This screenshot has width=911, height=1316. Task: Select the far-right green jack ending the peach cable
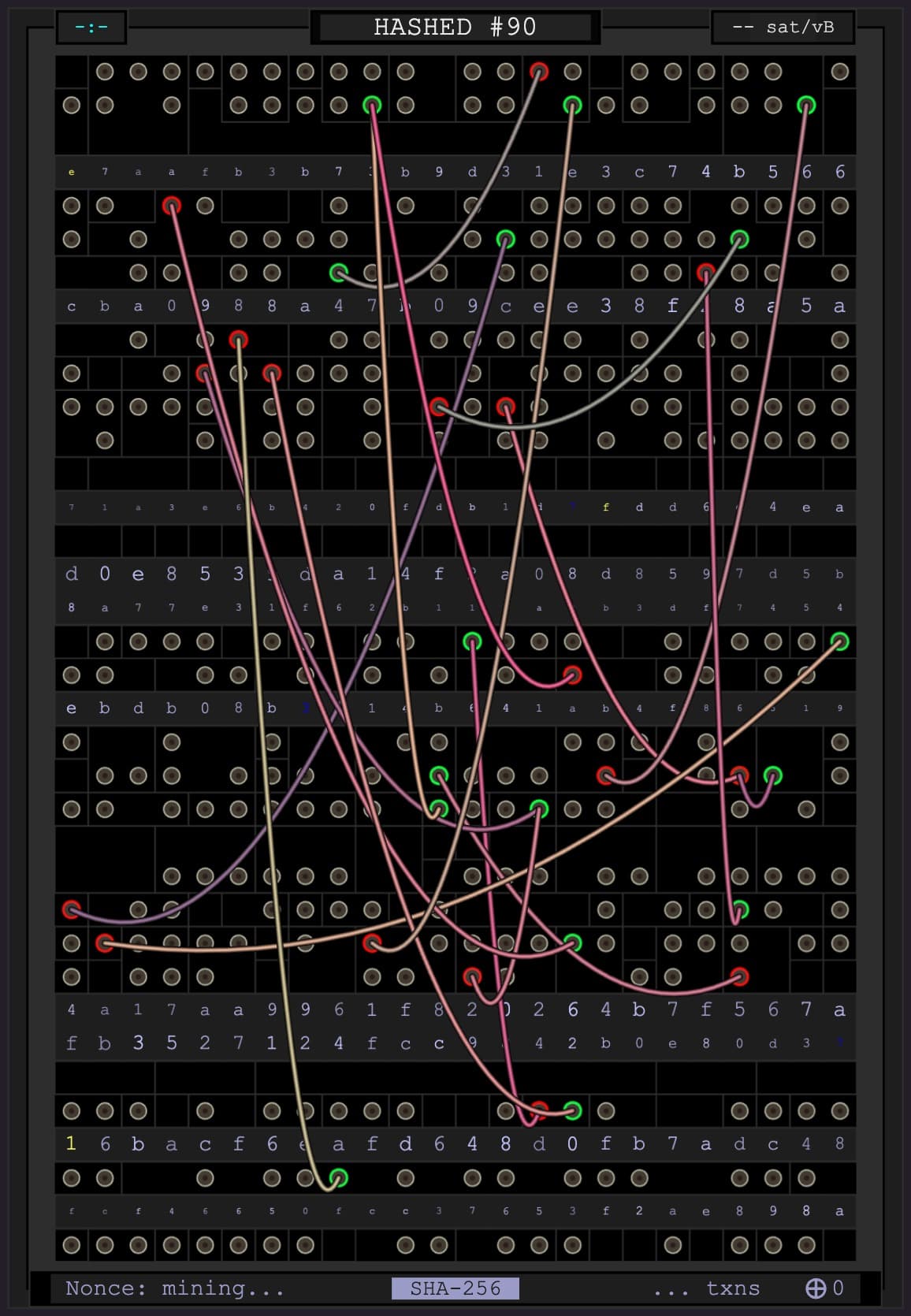coord(839,641)
